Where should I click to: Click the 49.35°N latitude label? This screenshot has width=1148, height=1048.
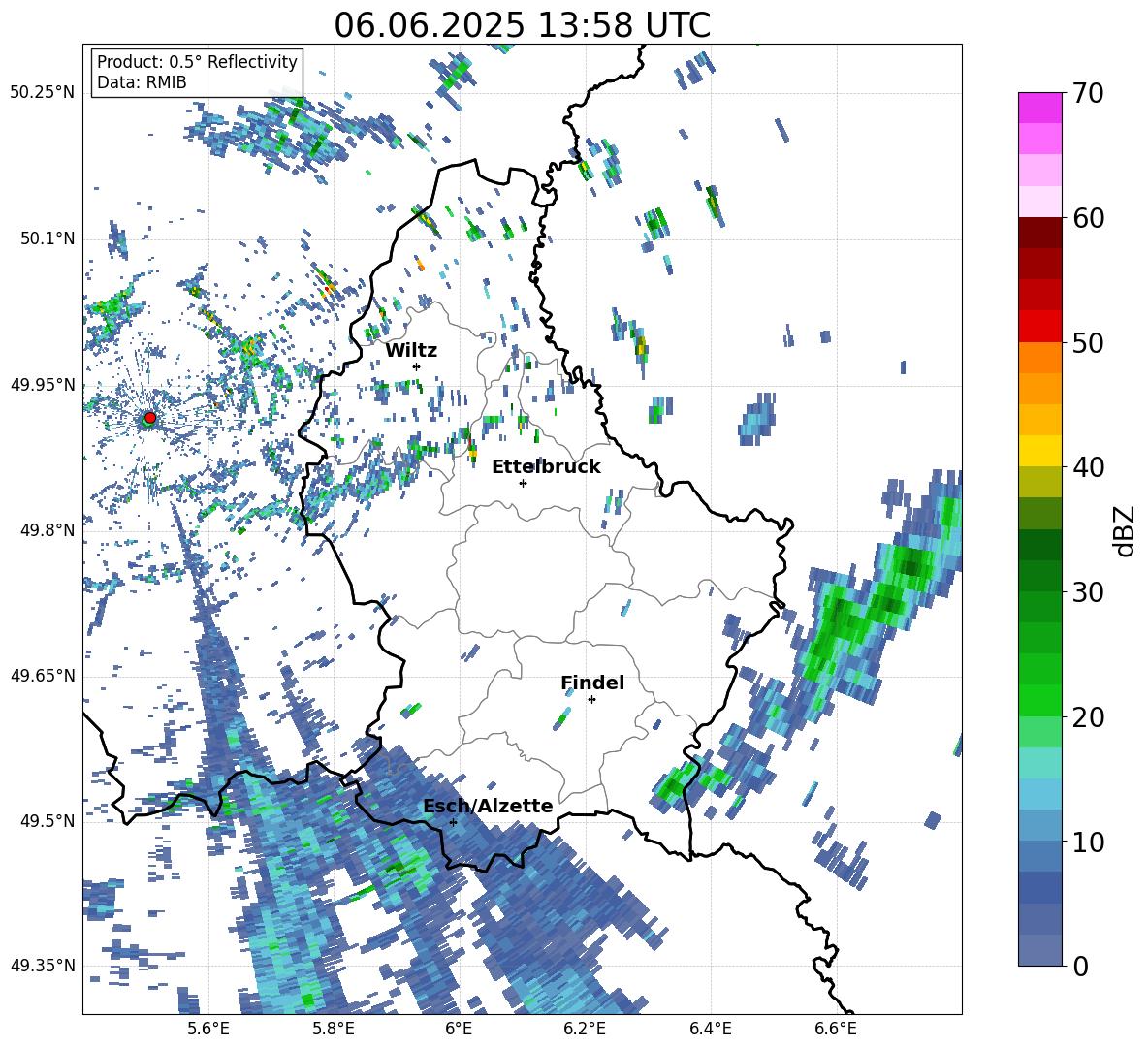43,966
